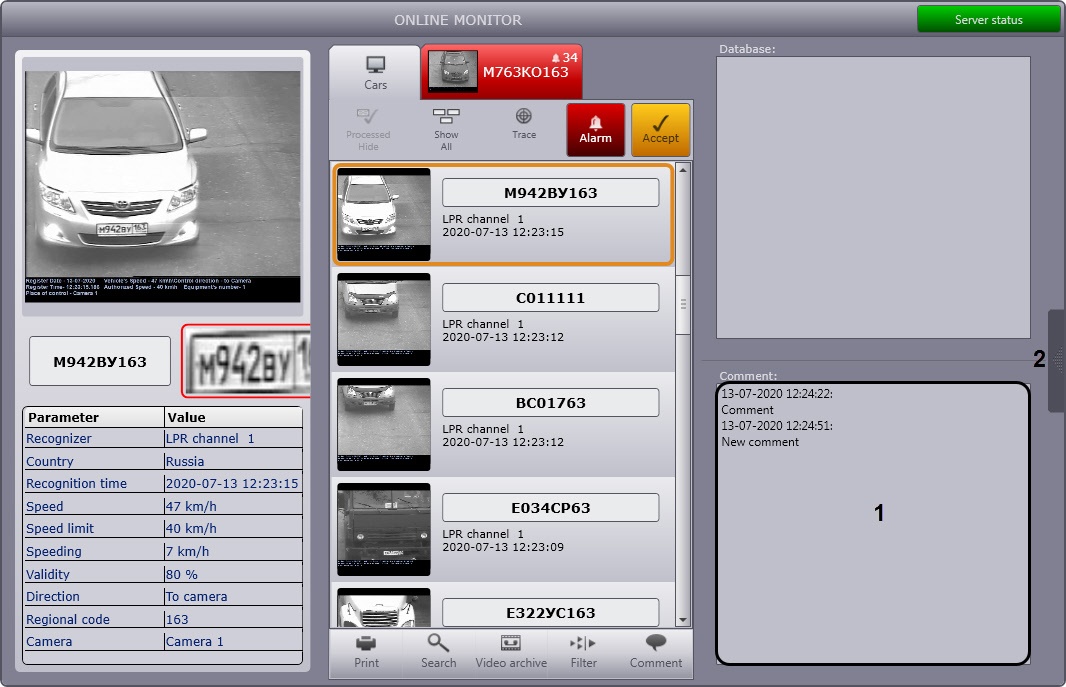Add a comment using Comment icon
This screenshot has height=687, width=1066.
656,651
